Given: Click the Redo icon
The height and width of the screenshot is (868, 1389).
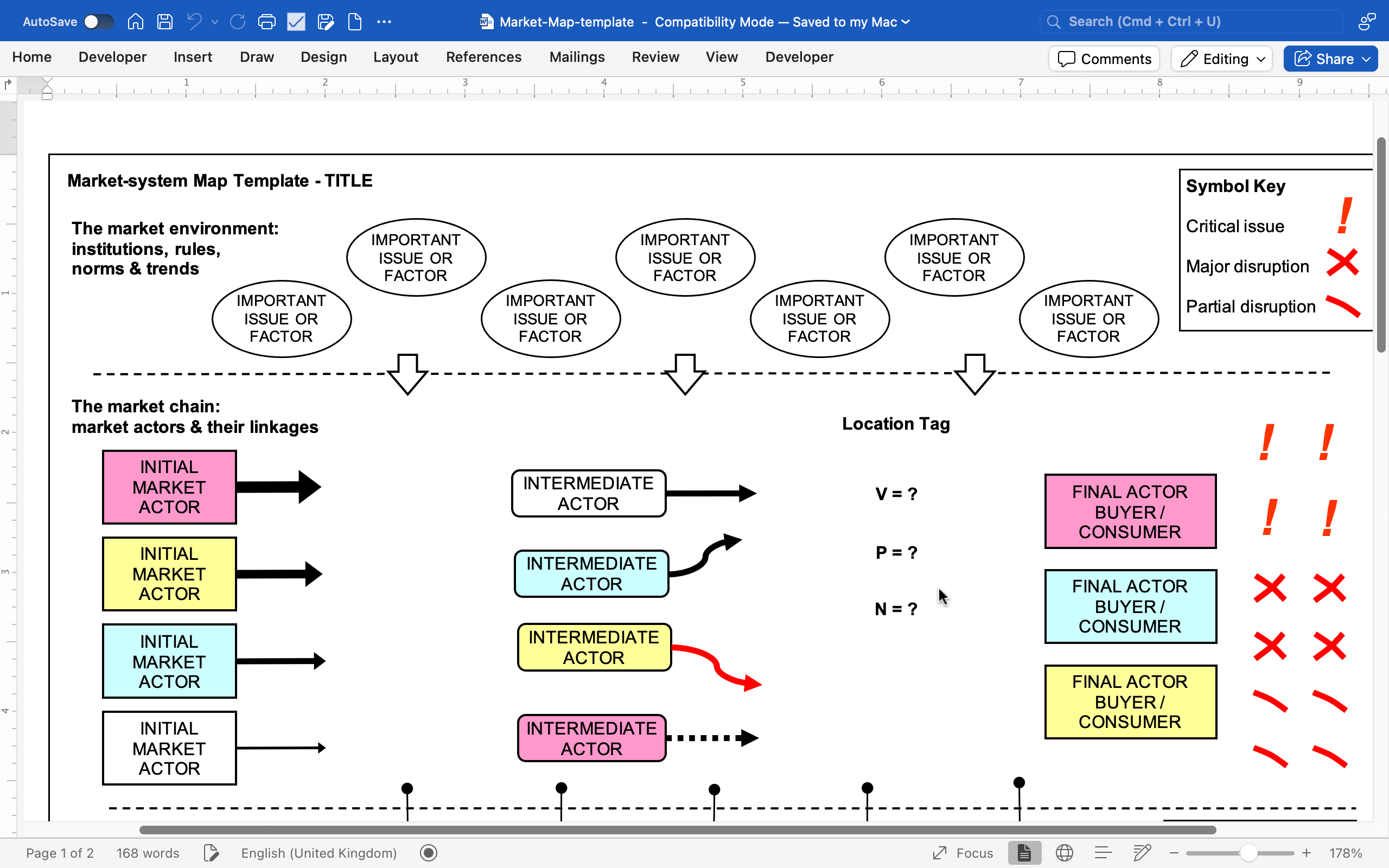Looking at the screenshot, I should coord(238,22).
